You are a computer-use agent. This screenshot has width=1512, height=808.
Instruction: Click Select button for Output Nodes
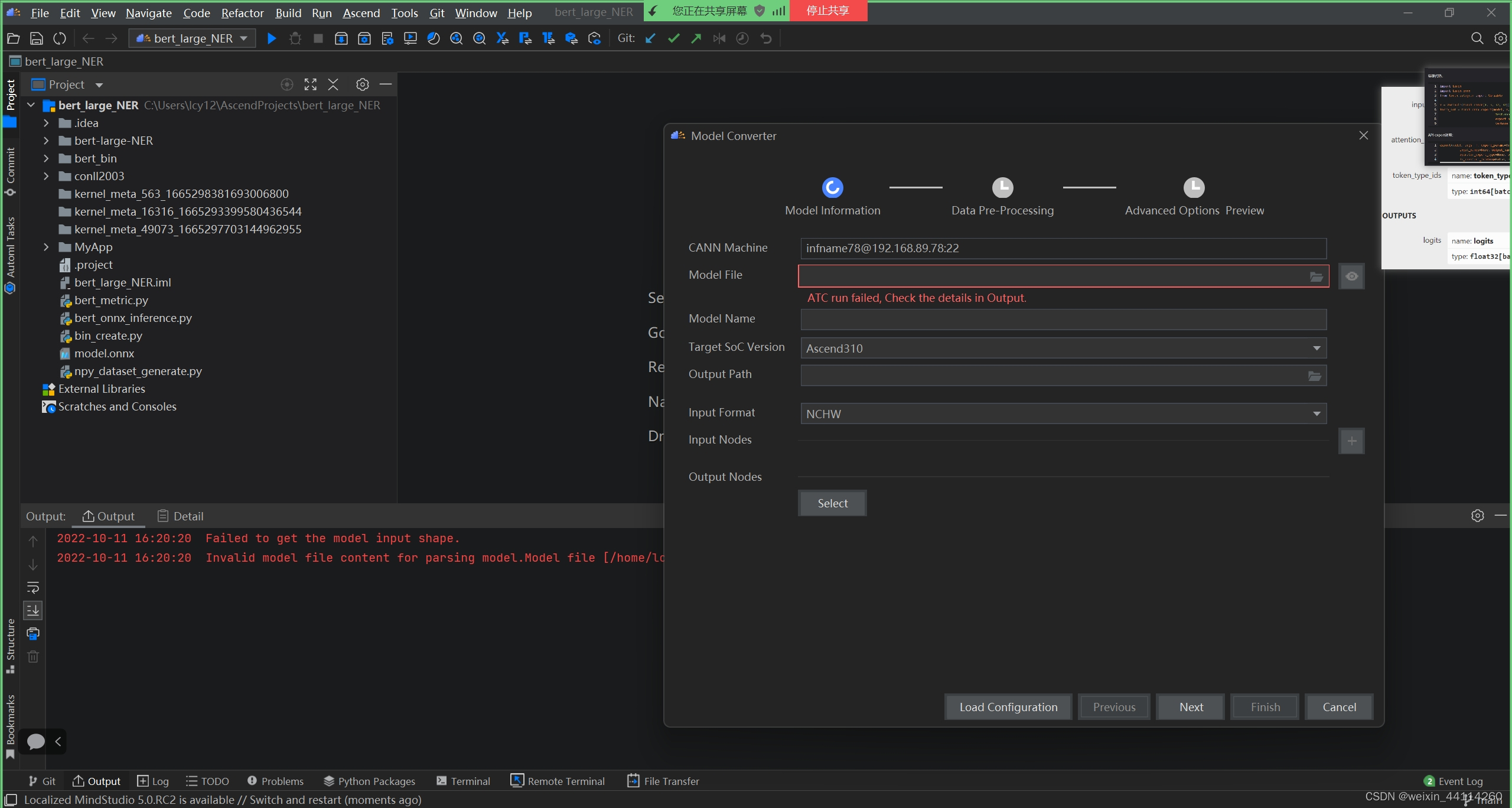click(832, 503)
